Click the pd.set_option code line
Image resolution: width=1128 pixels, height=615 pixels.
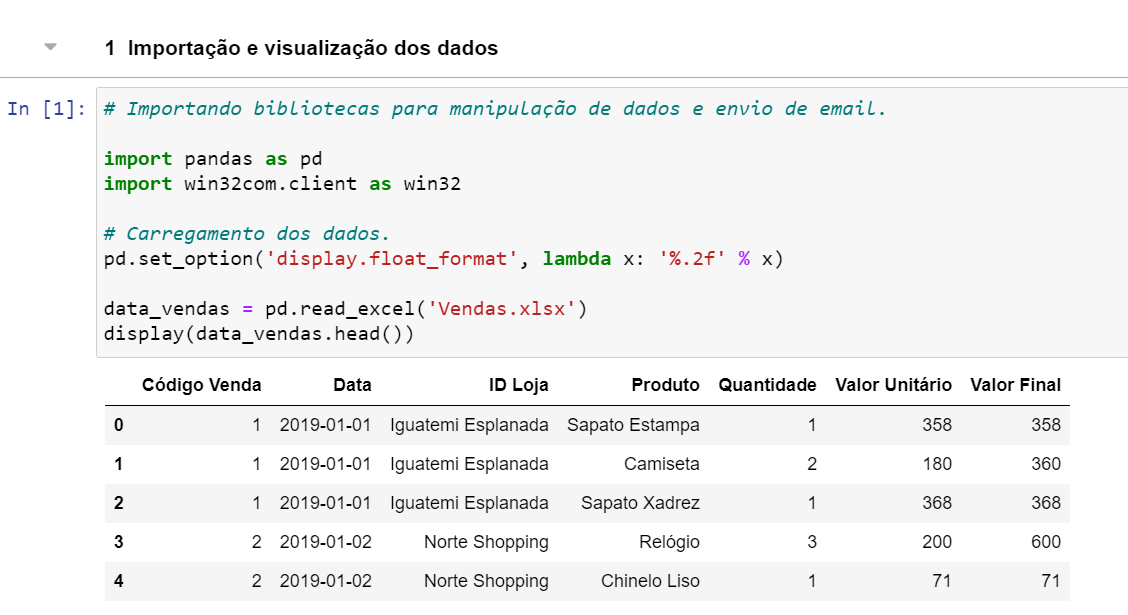click(443, 259)
